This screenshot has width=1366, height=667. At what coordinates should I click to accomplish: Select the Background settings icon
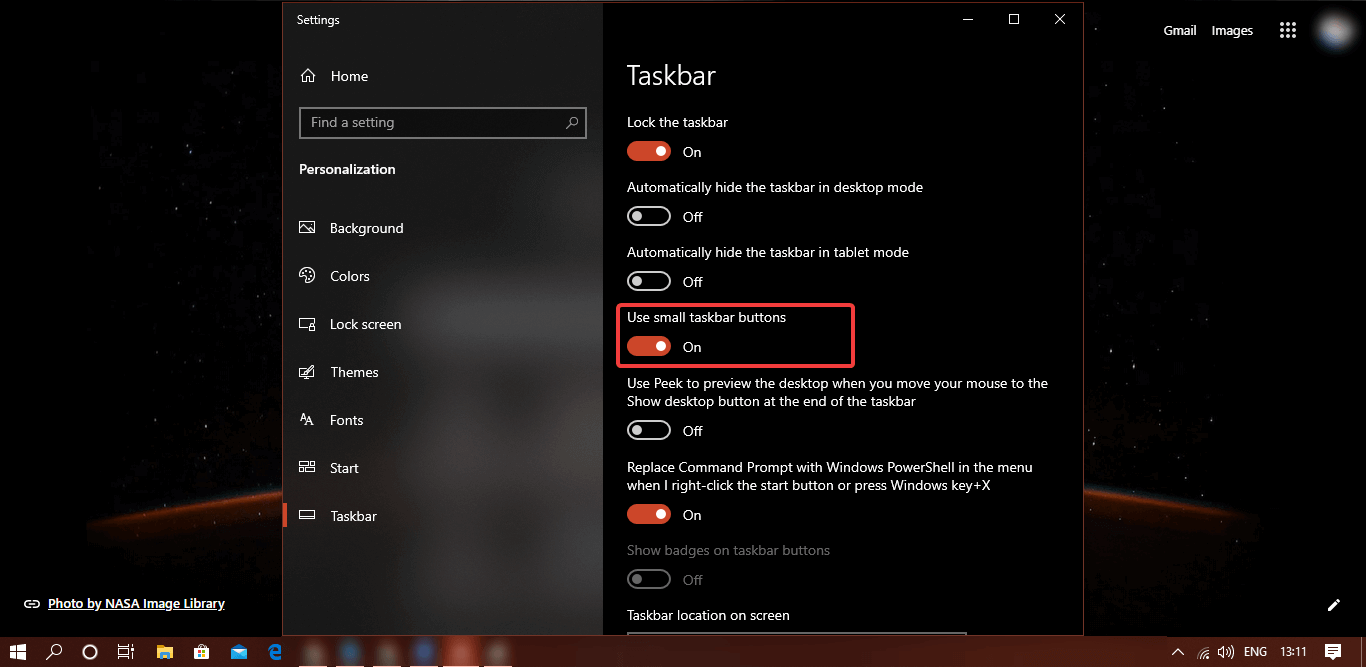point(307,228)
